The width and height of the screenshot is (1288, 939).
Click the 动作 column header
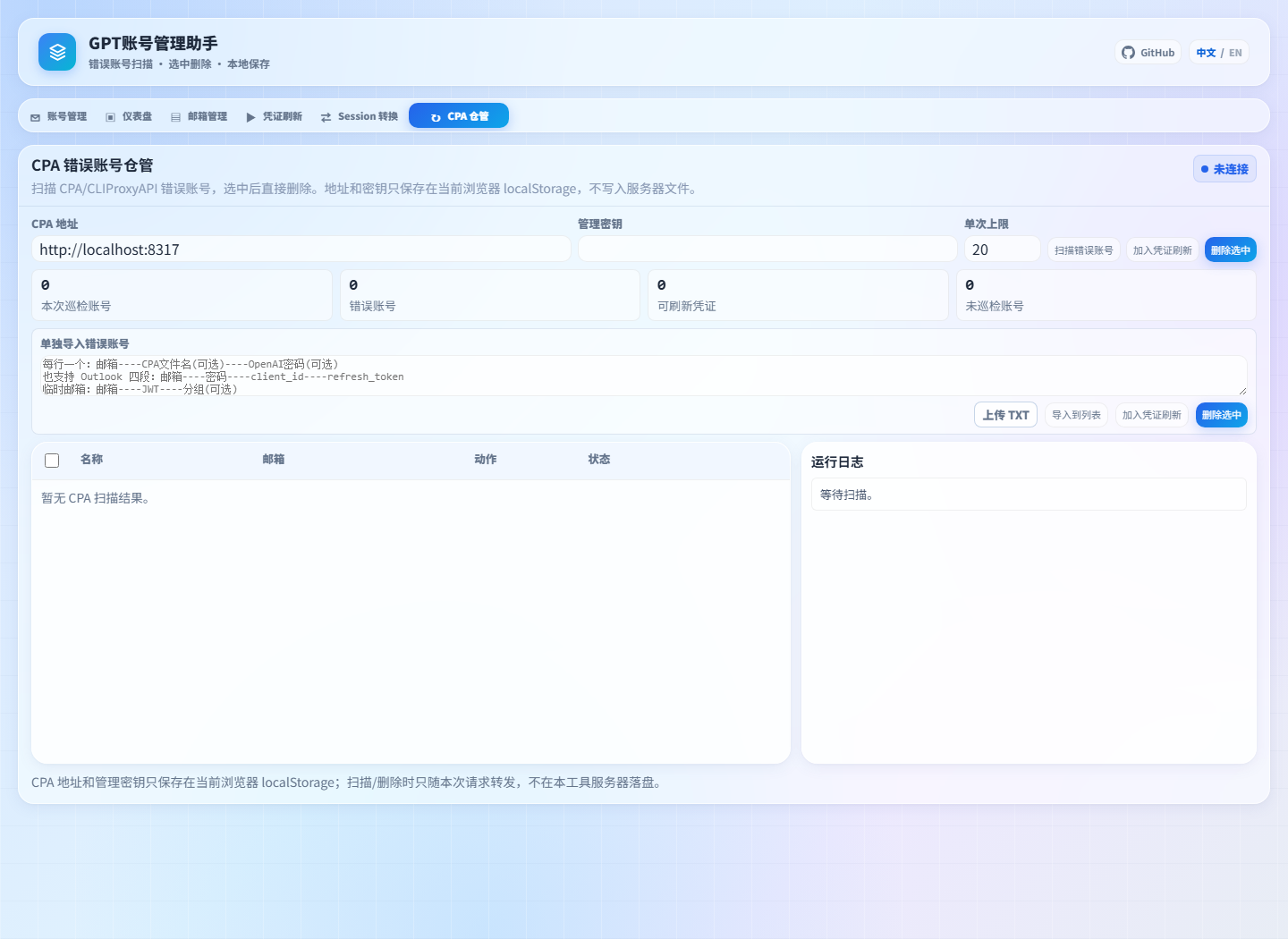click(486, 459)
